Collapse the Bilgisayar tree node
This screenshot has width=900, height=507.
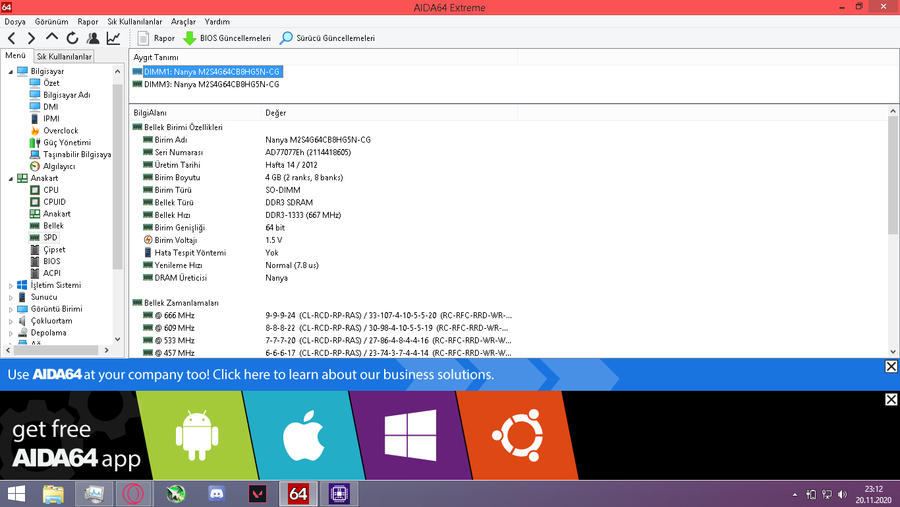click(x=10, y=72)
